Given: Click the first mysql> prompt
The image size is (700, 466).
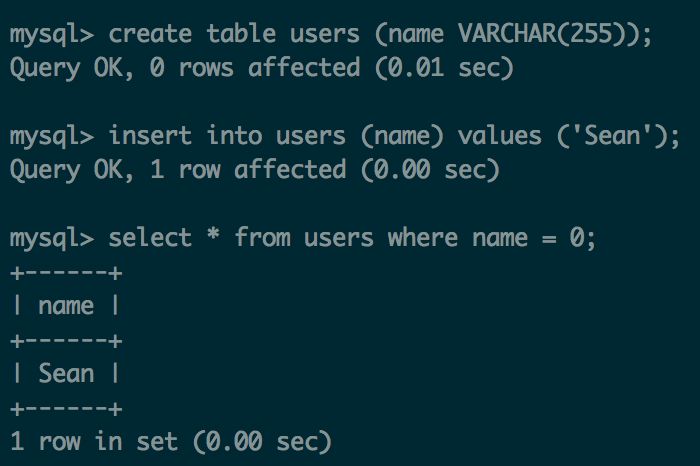Looking at the screenshot, I should tap(52, 36).
